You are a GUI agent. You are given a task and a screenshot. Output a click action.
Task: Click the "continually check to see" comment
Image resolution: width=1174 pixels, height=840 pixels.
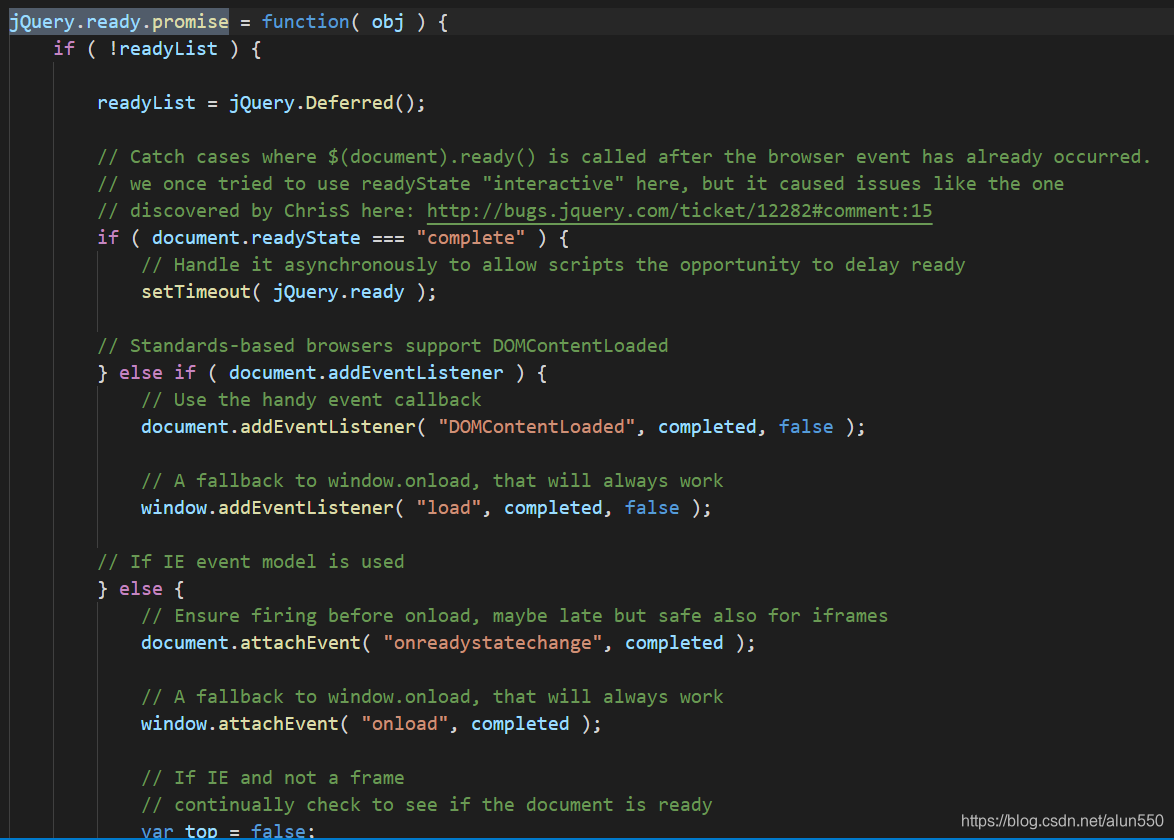point(427,805)
